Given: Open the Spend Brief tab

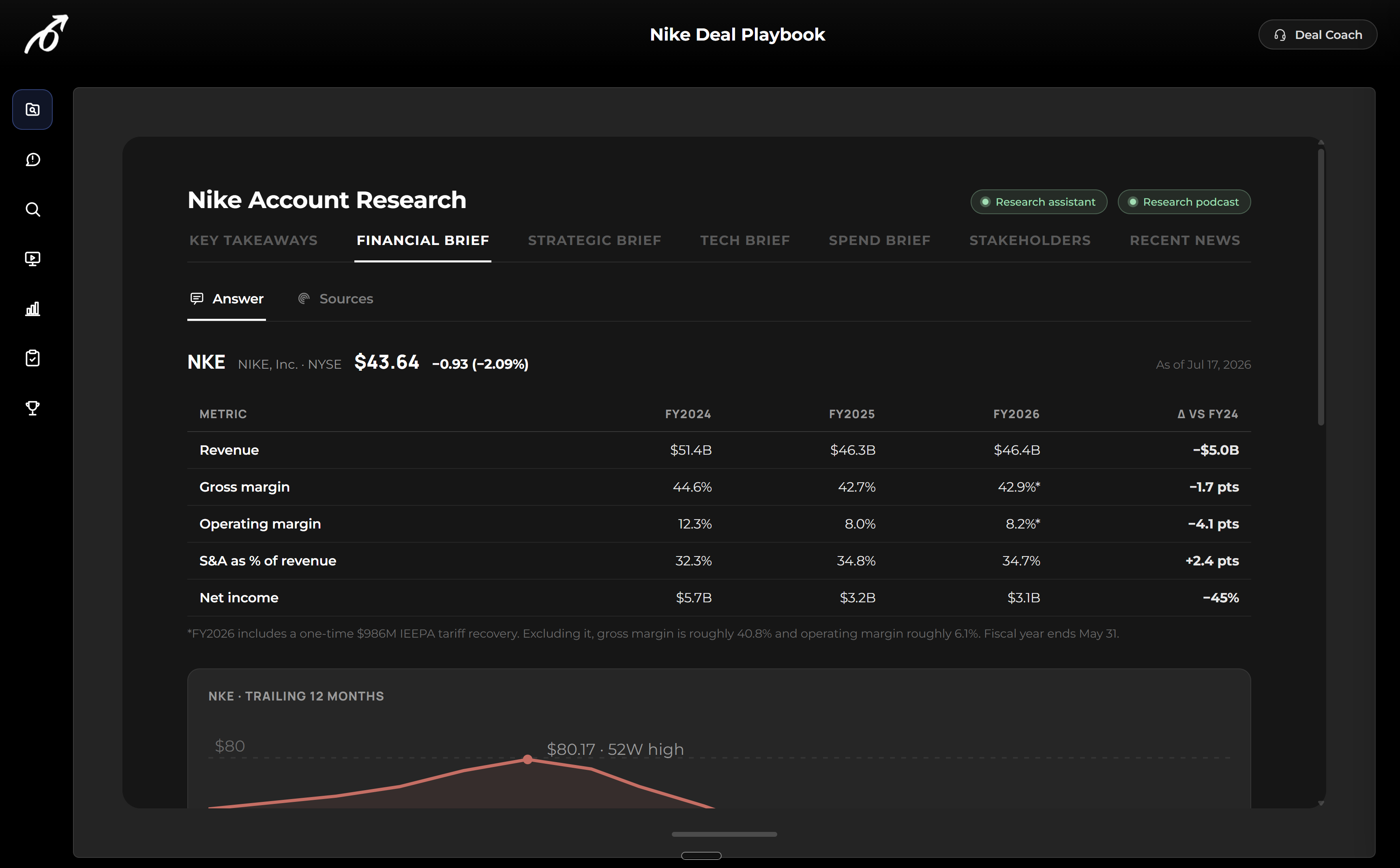Looking at the screenshot, I should coord(879,241).
